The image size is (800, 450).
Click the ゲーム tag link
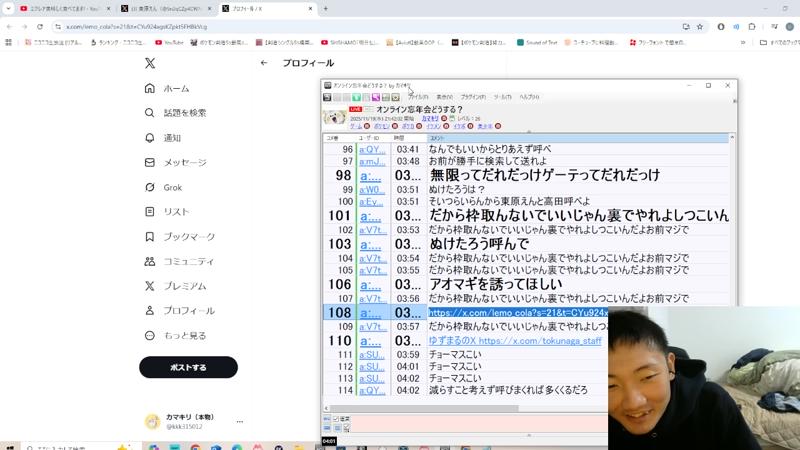356,126
